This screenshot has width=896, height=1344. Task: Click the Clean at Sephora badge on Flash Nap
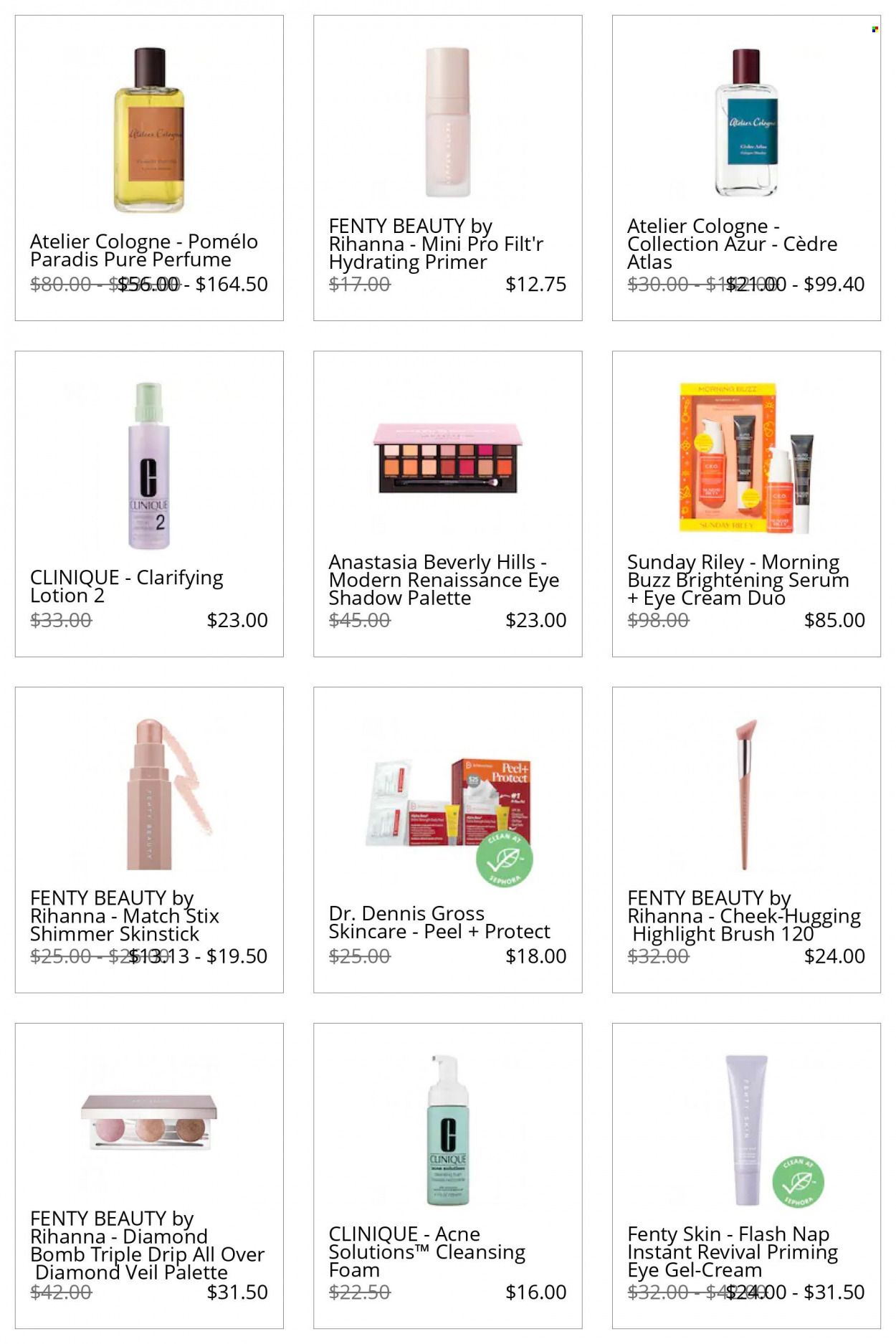click(798, 1181)
